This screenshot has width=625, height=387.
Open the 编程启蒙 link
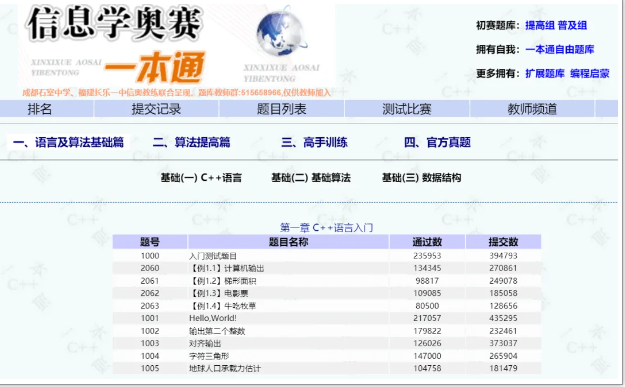pyautogui.click(x=590, y=73)
